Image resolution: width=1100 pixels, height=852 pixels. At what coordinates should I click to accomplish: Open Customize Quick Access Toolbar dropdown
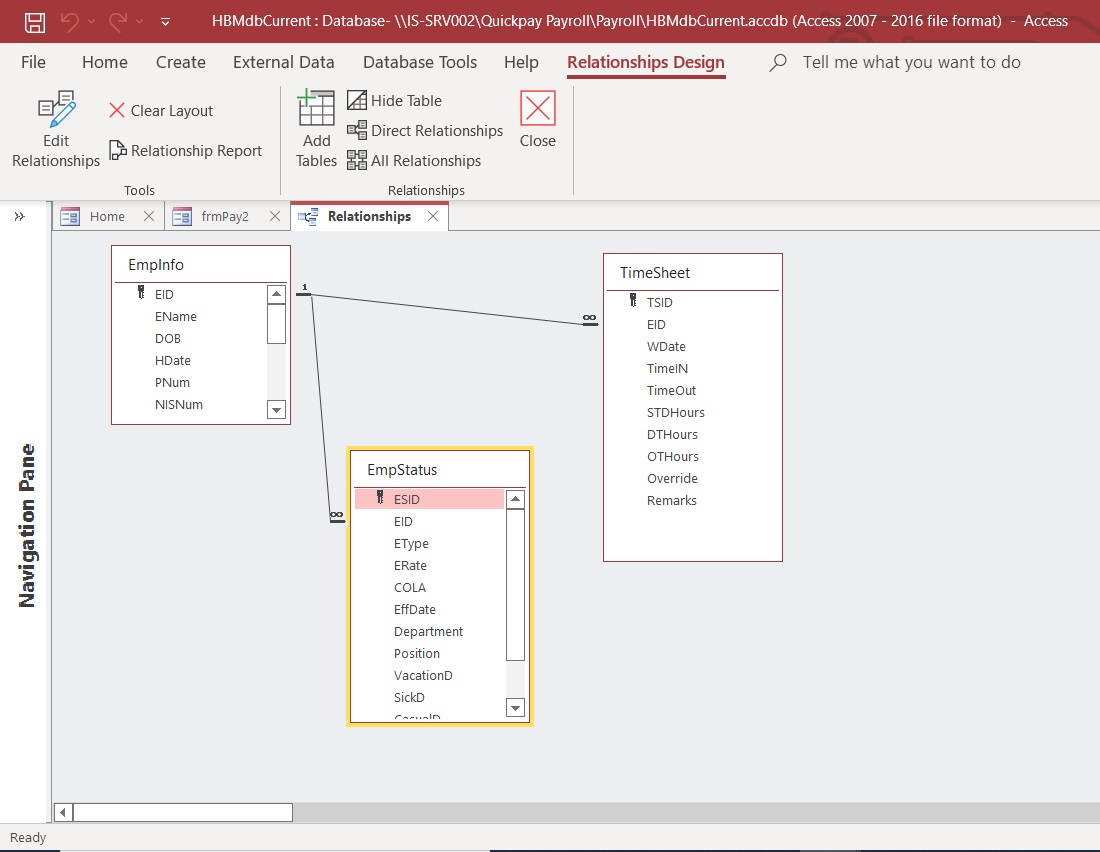[166, 22]
